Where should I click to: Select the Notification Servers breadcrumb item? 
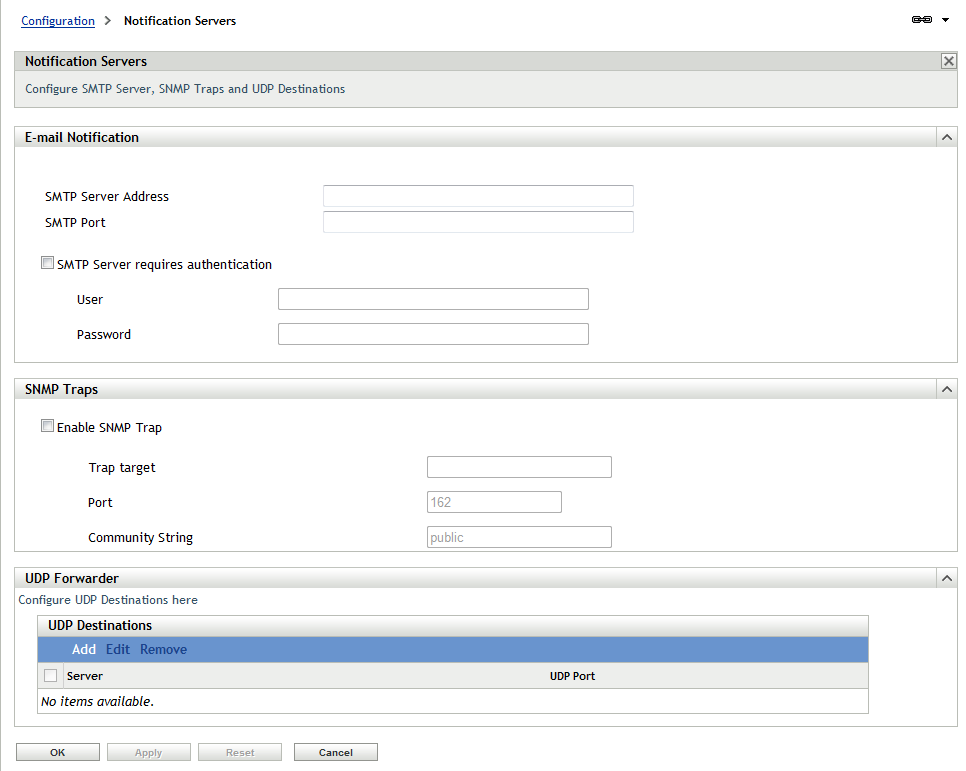(179, 20)
